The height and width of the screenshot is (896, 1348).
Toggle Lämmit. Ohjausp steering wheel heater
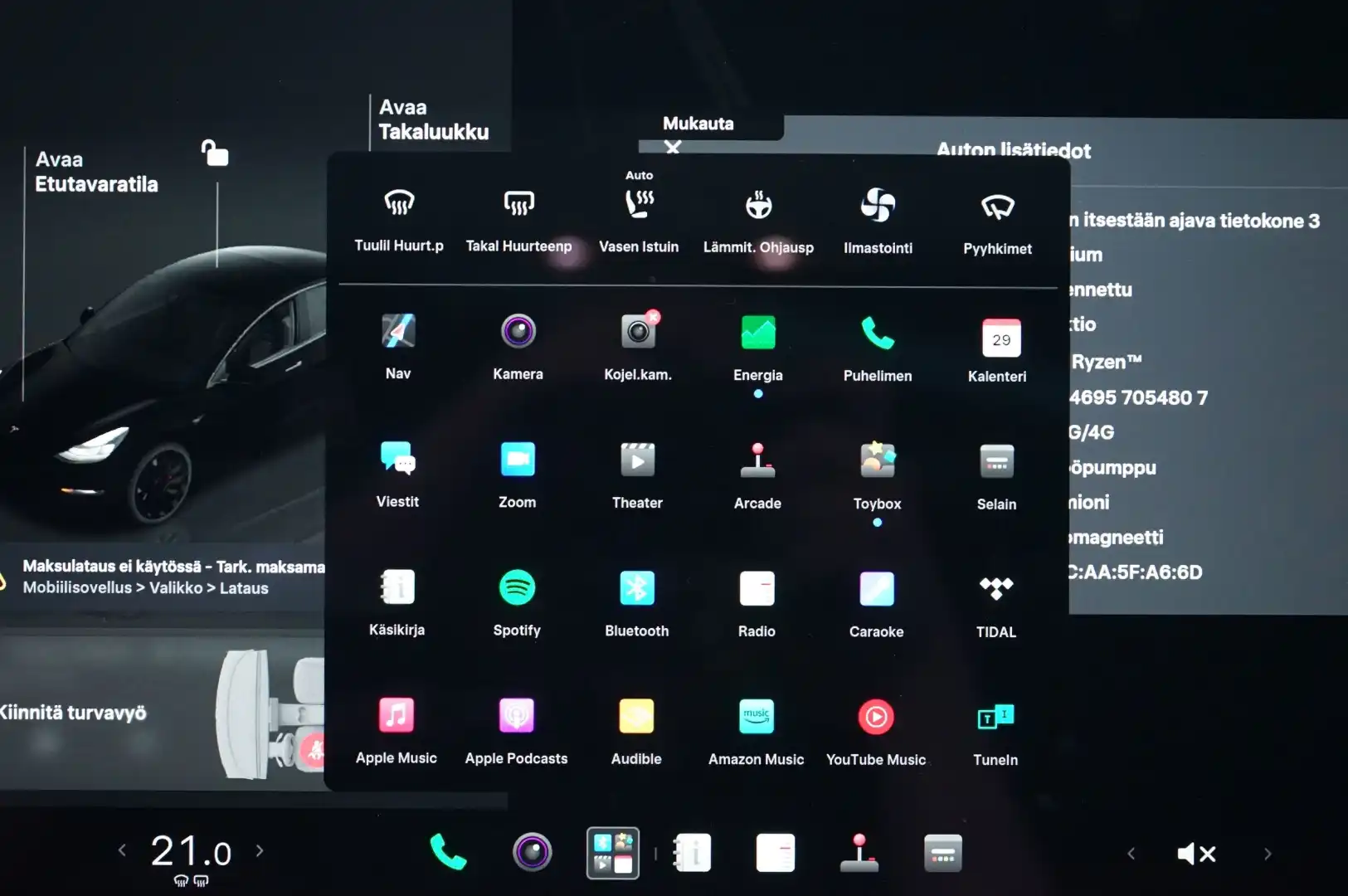point(758,222)
